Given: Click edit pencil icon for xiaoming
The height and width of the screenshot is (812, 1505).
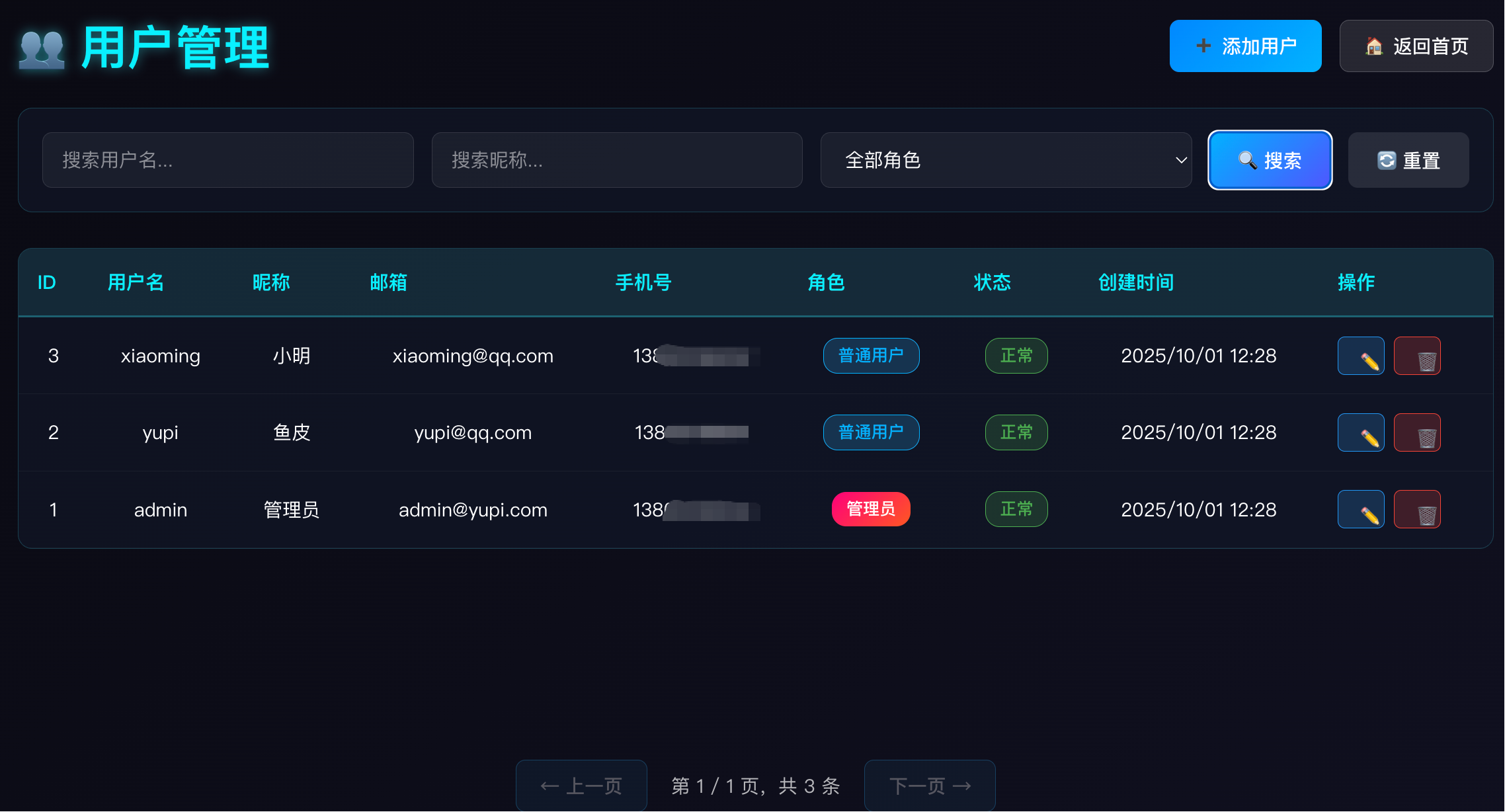Looking at the screenshot, I should (1361, 356).
